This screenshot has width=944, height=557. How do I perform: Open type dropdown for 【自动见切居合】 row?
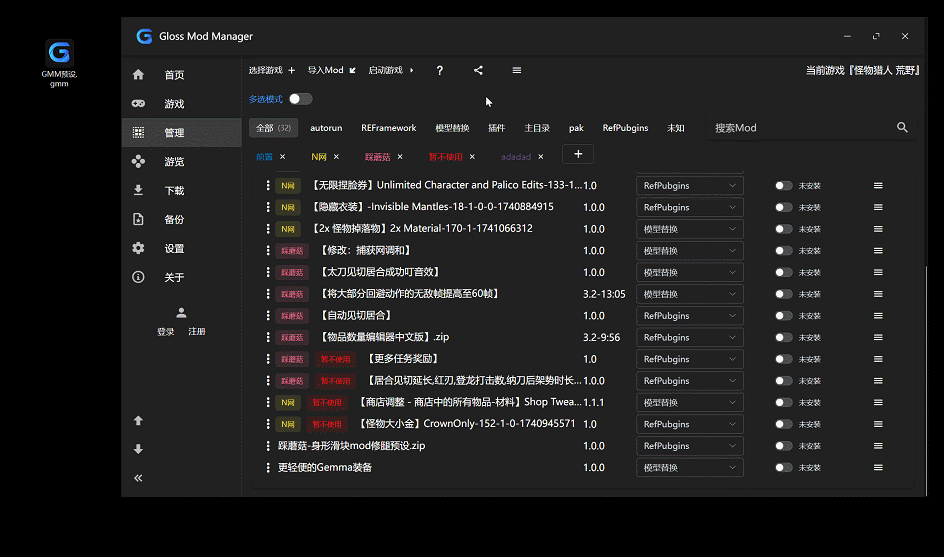tap(689, 316)
